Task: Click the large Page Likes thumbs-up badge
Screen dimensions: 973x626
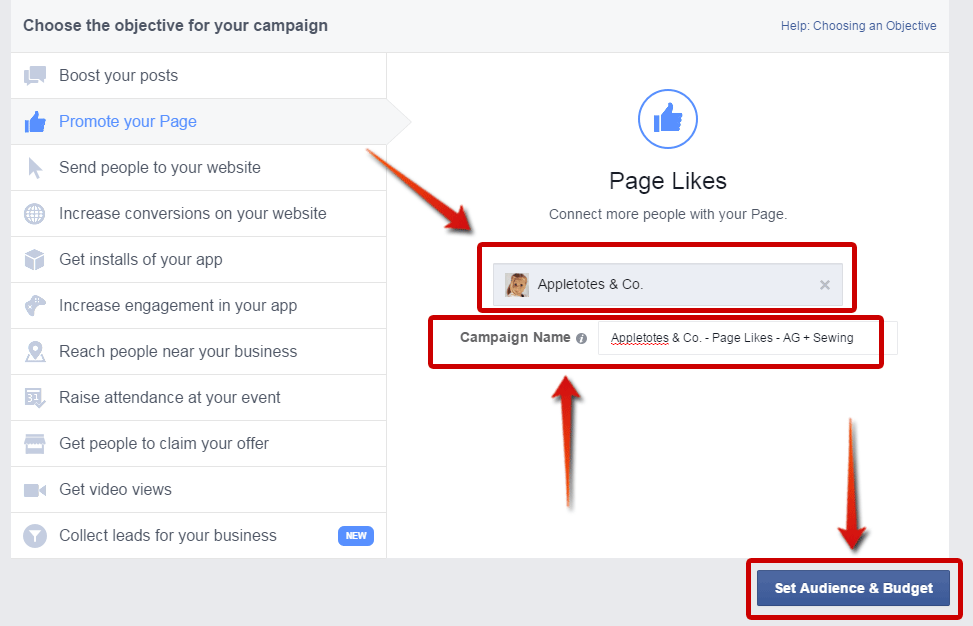Action: coord(667,119)
